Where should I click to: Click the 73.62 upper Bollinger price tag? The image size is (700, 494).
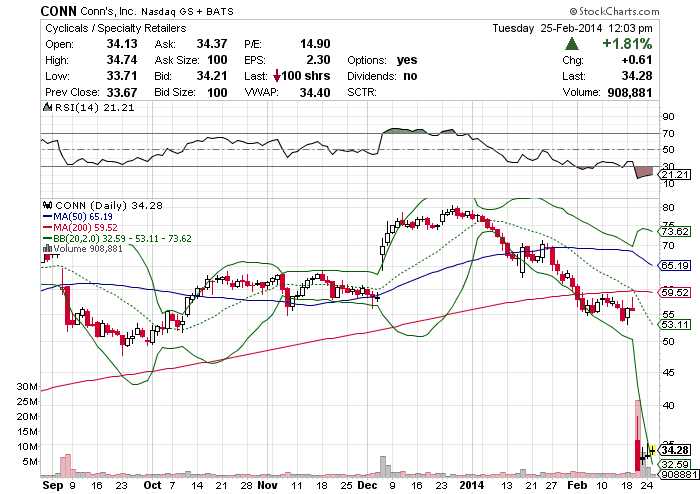click(x=675, y=232)
